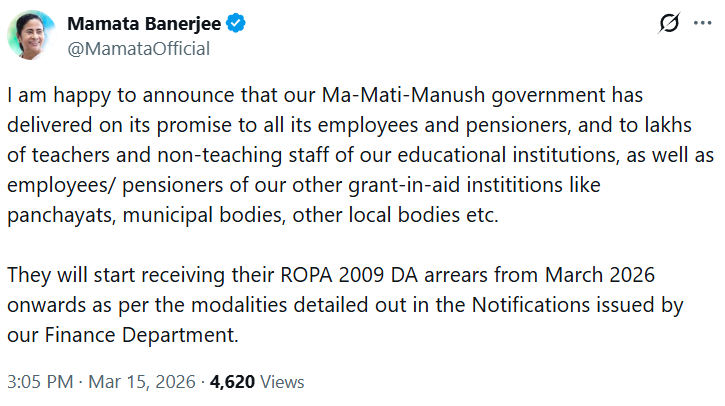
Task: Click the 4,620 view count number
Action: pos(233,382)
